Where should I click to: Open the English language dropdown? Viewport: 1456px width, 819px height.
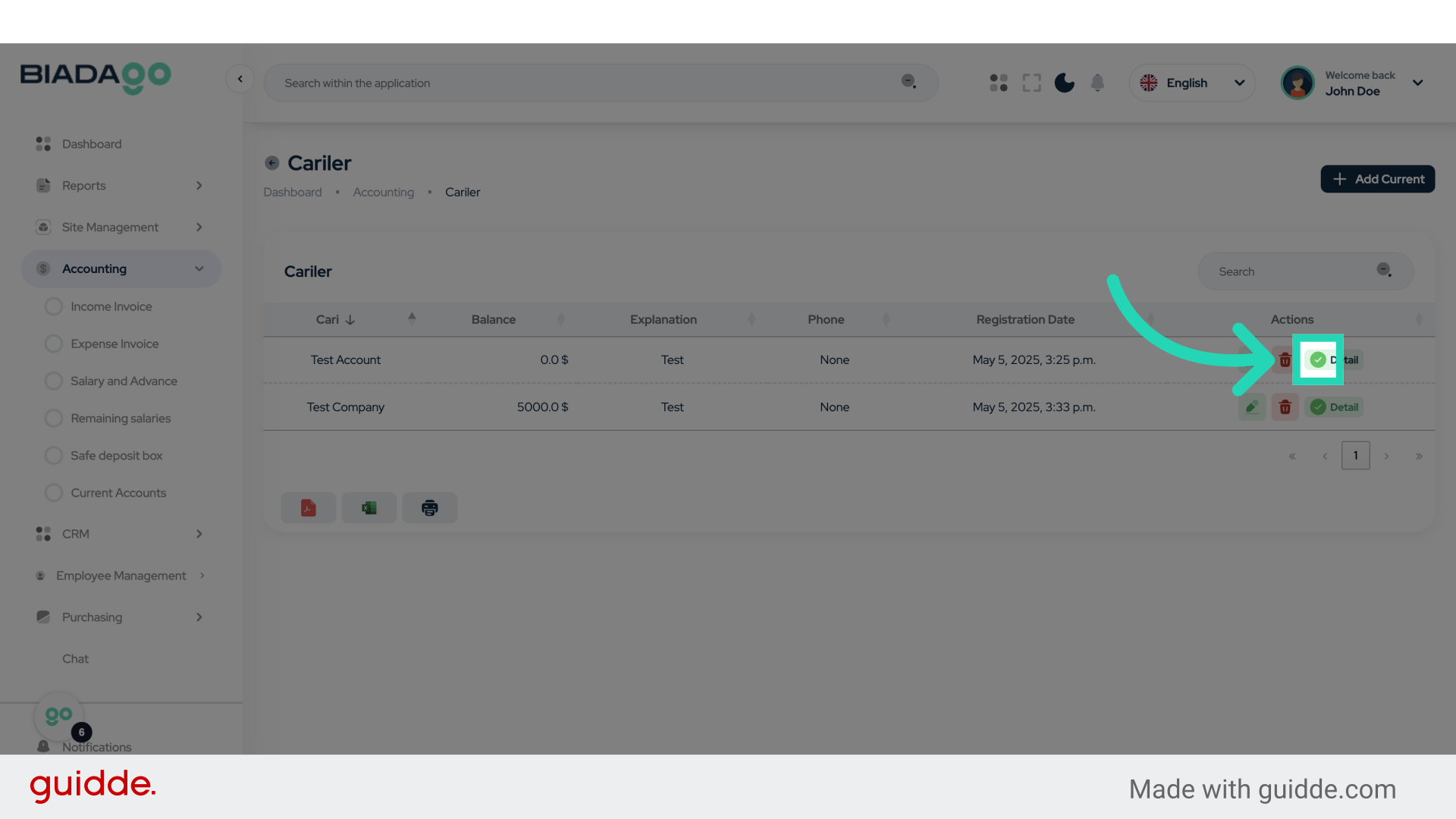(x=1192, y=83)
